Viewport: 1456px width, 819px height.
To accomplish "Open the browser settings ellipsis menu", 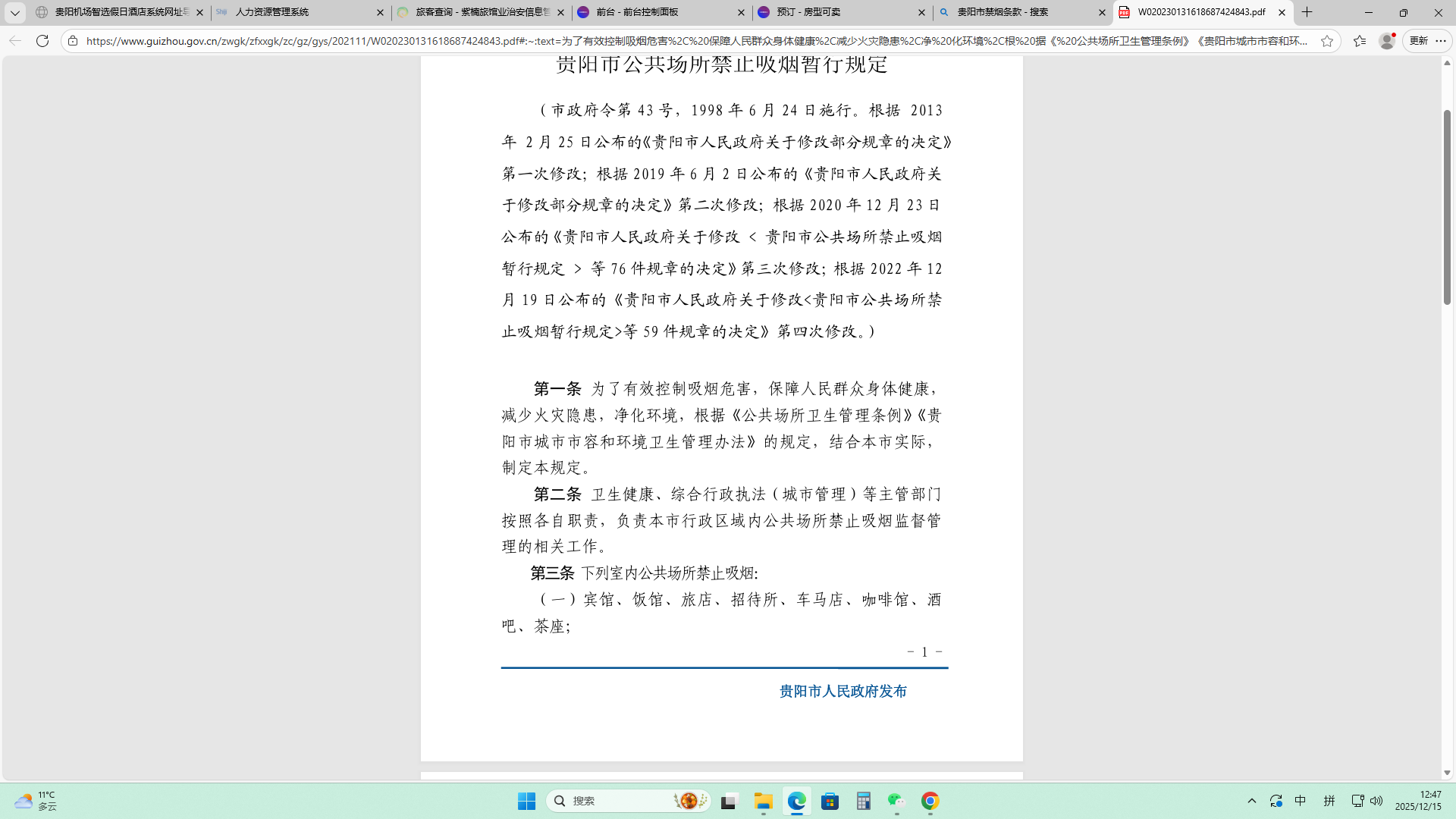I will pyautogui.click(x=1441, y=41).
